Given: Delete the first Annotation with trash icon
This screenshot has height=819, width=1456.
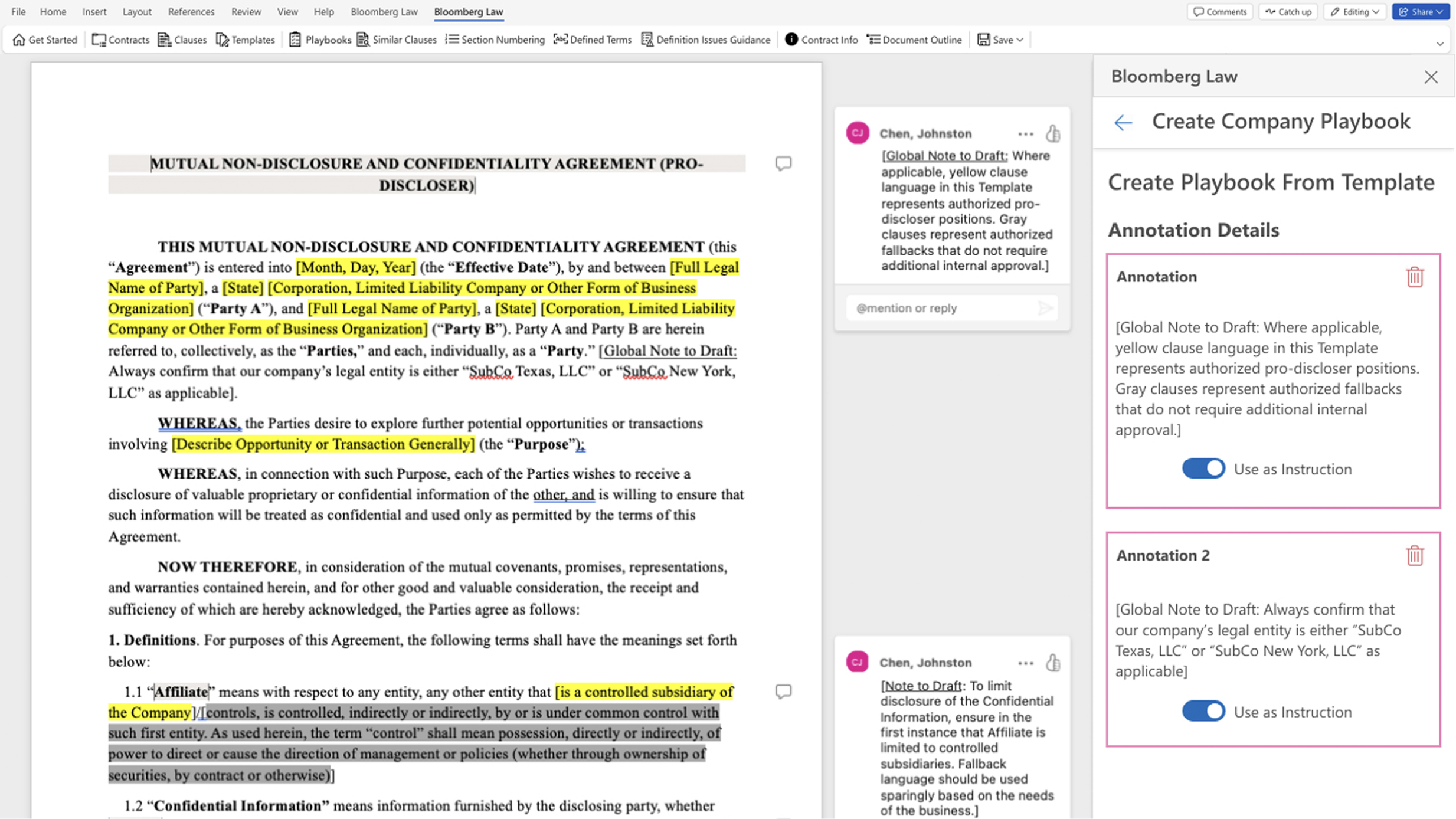Looking at the screenshot, I should coord(1415,277).
